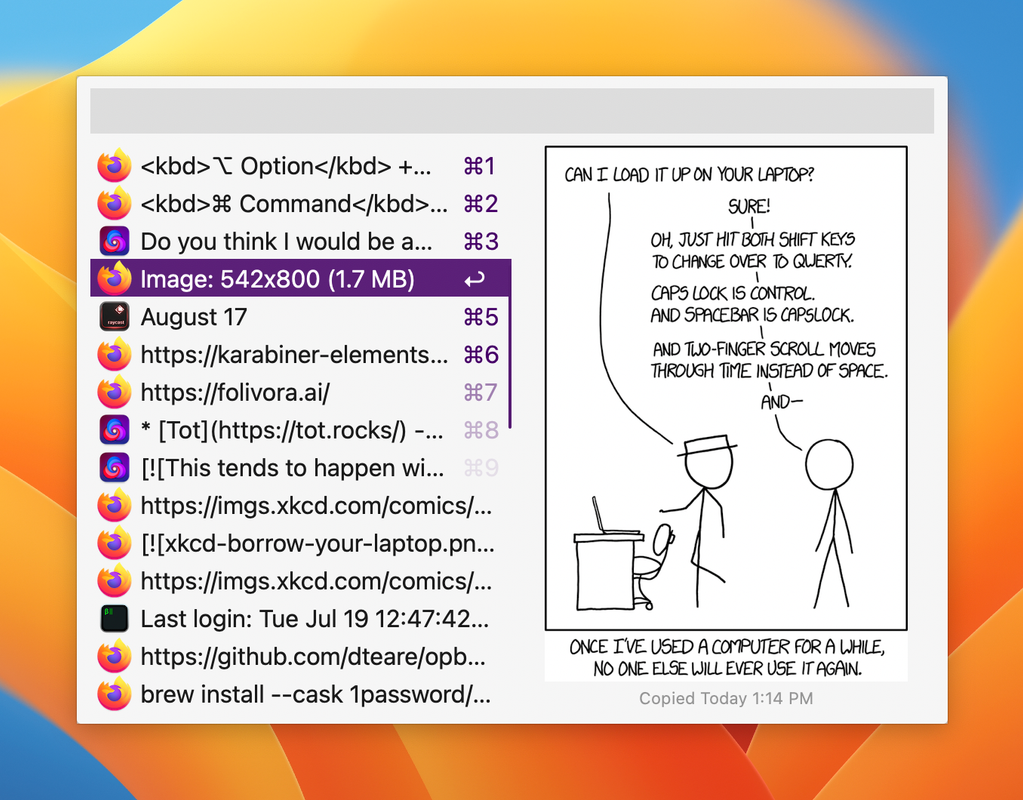Click the ⌘2 shortcut label

(x=481, y=204)
